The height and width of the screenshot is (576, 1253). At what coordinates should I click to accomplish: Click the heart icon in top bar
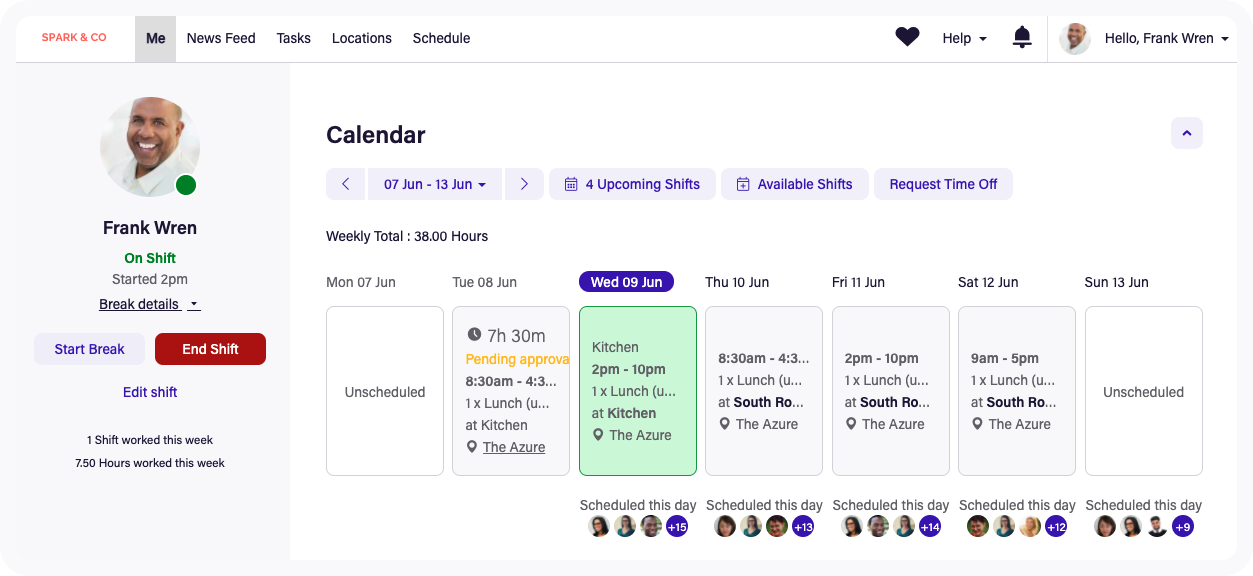click(906, 38)
